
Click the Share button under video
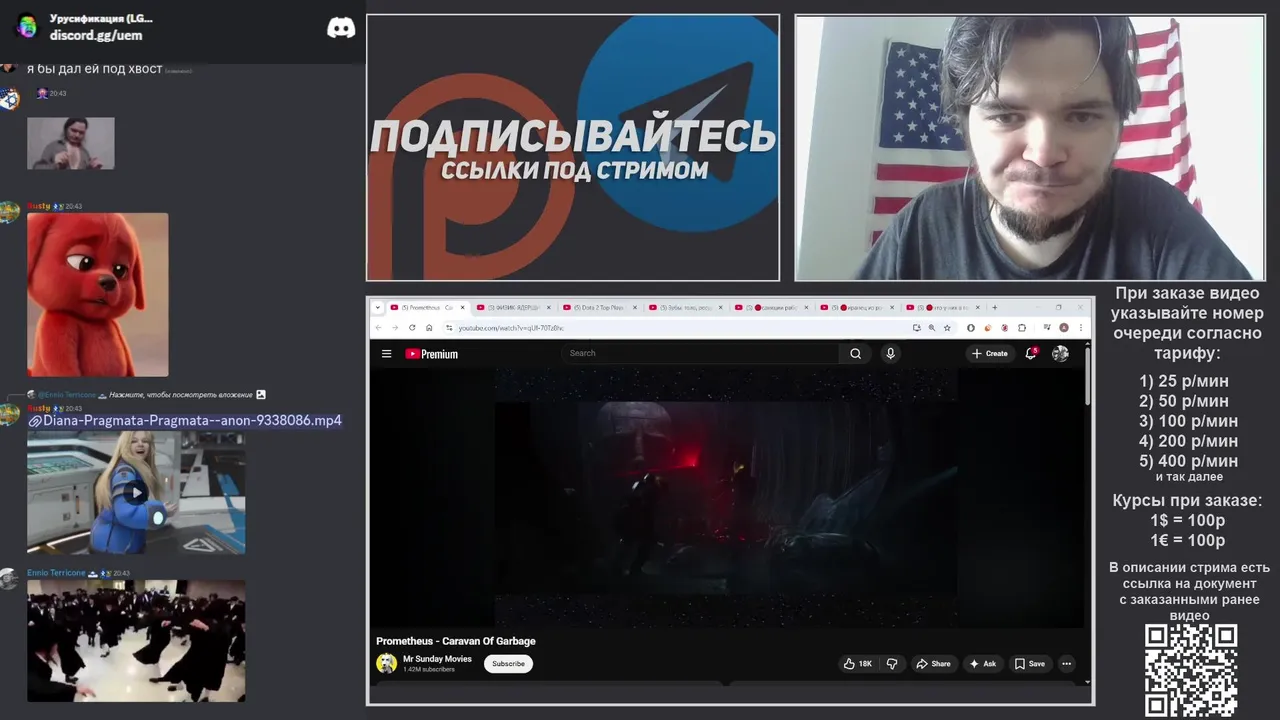point(933,664)
